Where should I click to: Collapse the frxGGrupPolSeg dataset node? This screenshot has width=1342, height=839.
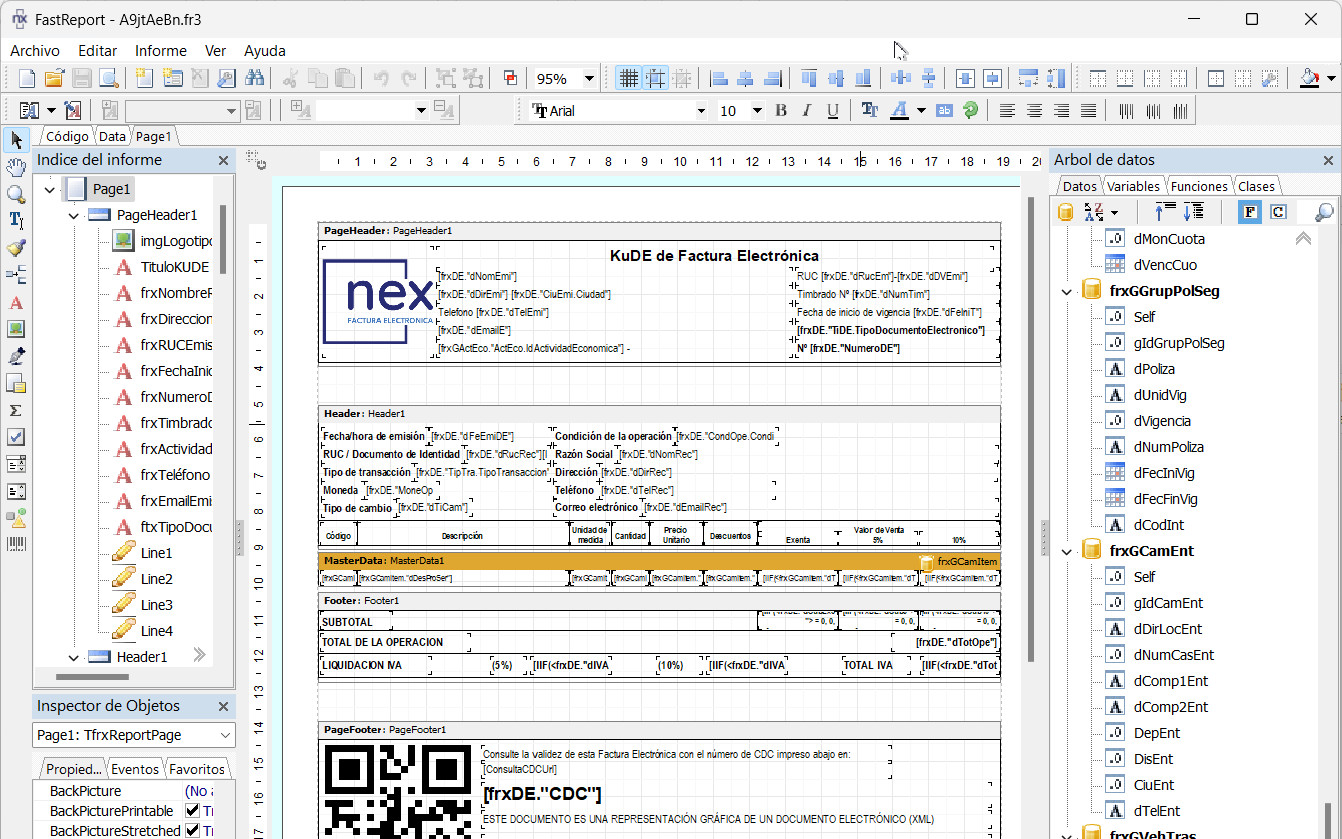click(1067, 291)
